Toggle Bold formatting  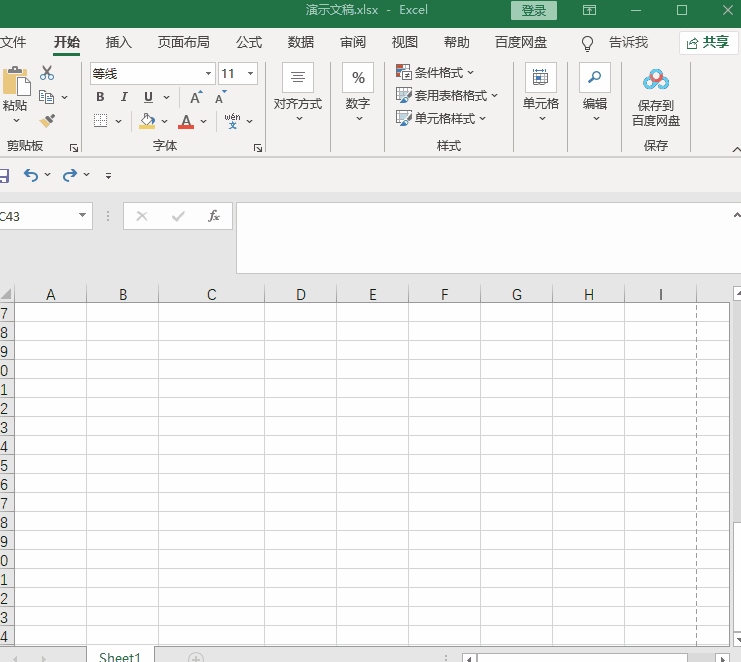pyautogui.click(x=100, y=97)
